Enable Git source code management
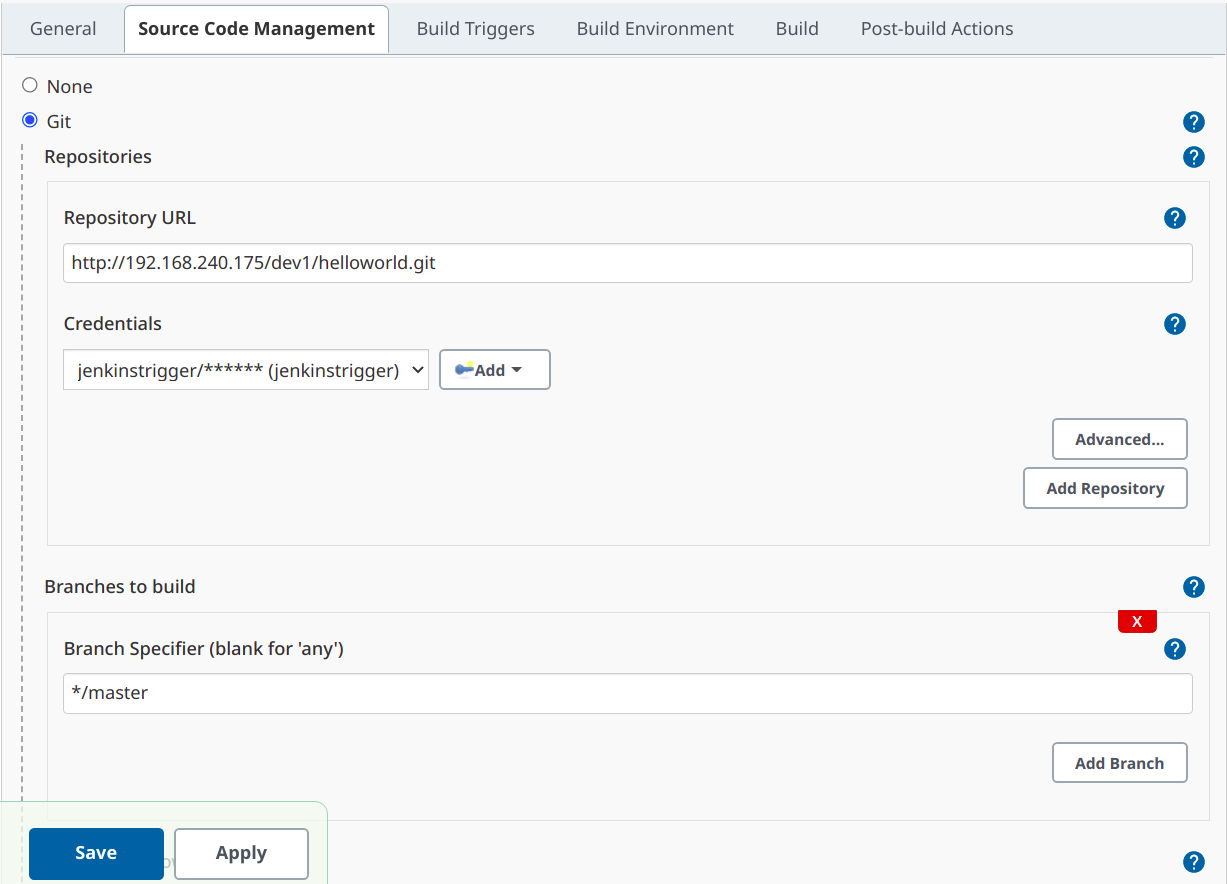Image resolution: width=1227 pixels, height=884 pixels. pyautogui.click(x=30, y=120)
